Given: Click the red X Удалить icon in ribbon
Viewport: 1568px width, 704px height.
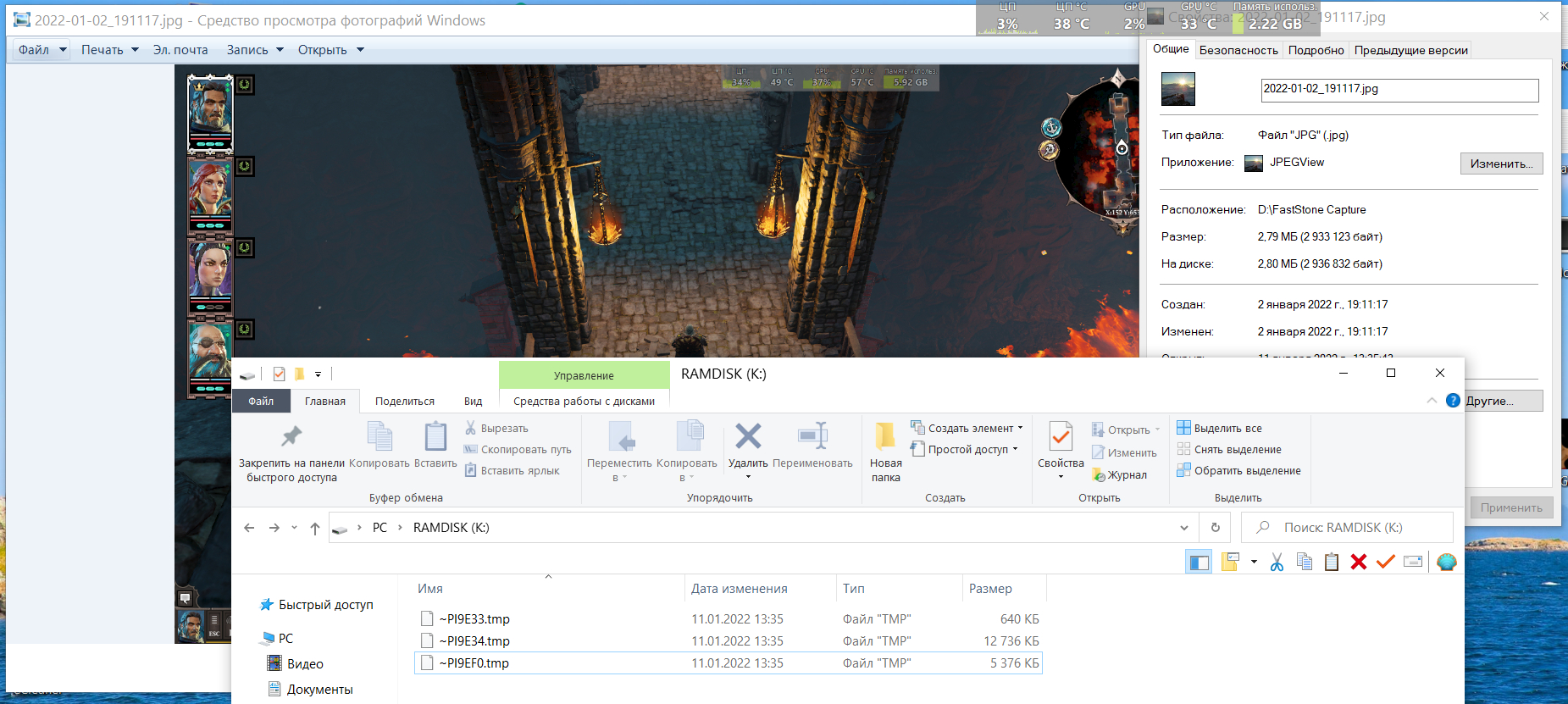Looking at the screenshot, I should (x=748, y=435).
